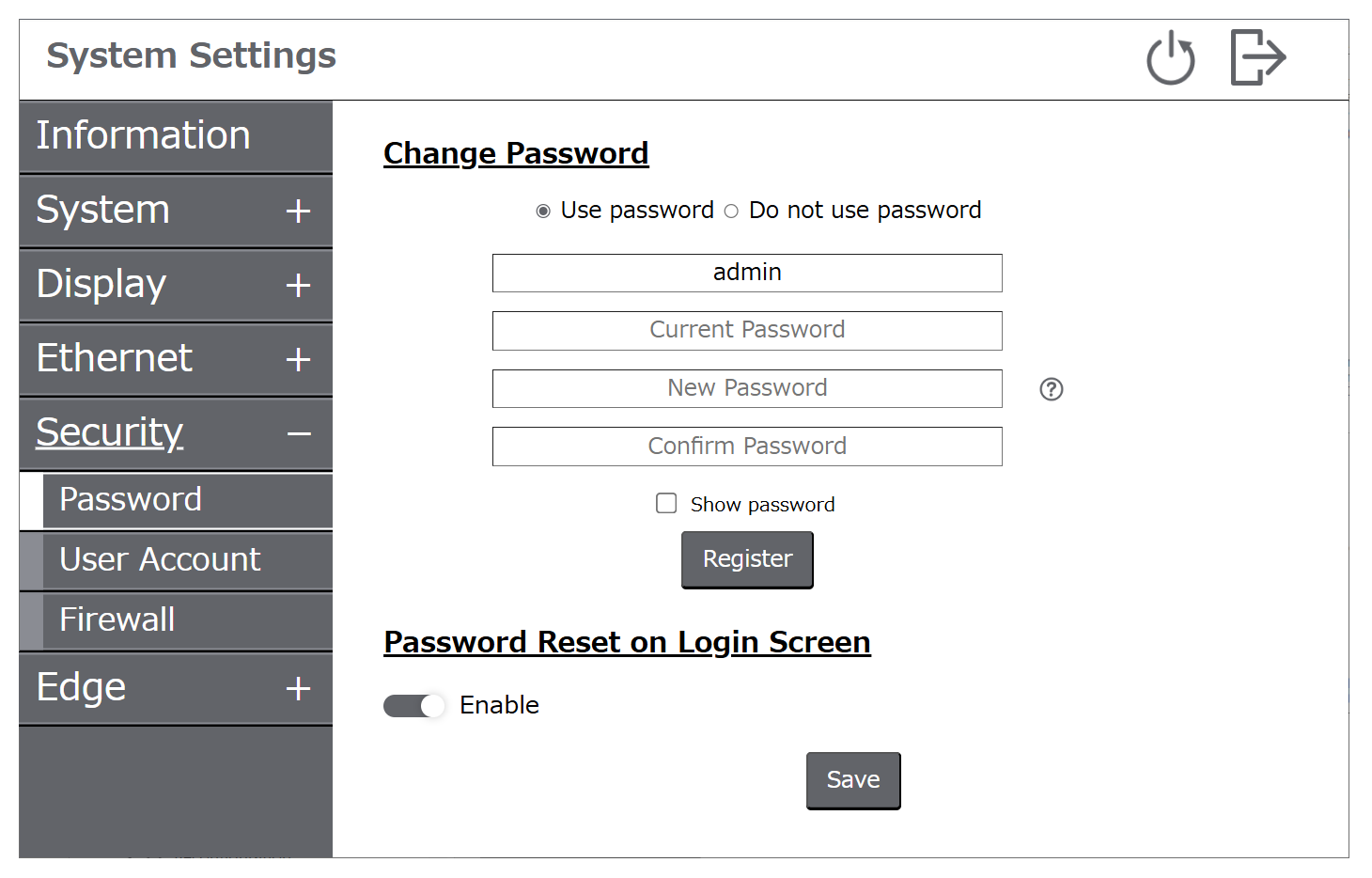Click the power restart icon
Image resolution: width=1372 pixels, height=878 pixels.
1170,58
